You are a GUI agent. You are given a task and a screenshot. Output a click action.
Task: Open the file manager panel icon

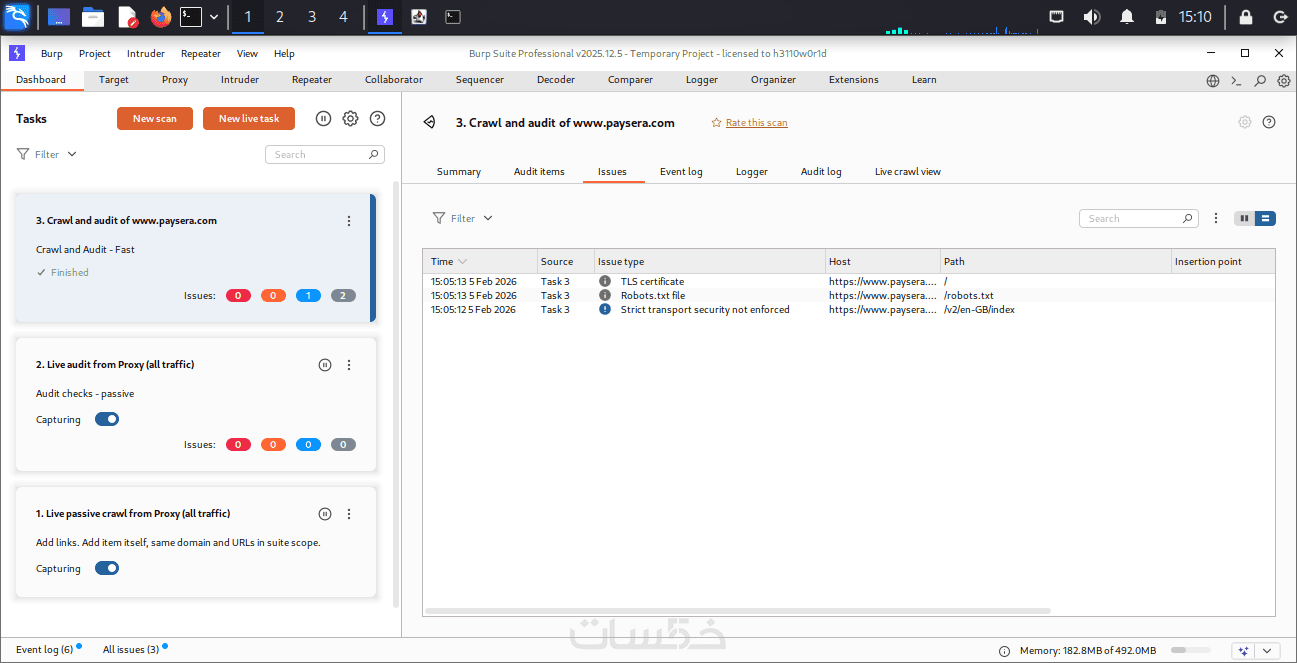93,16
